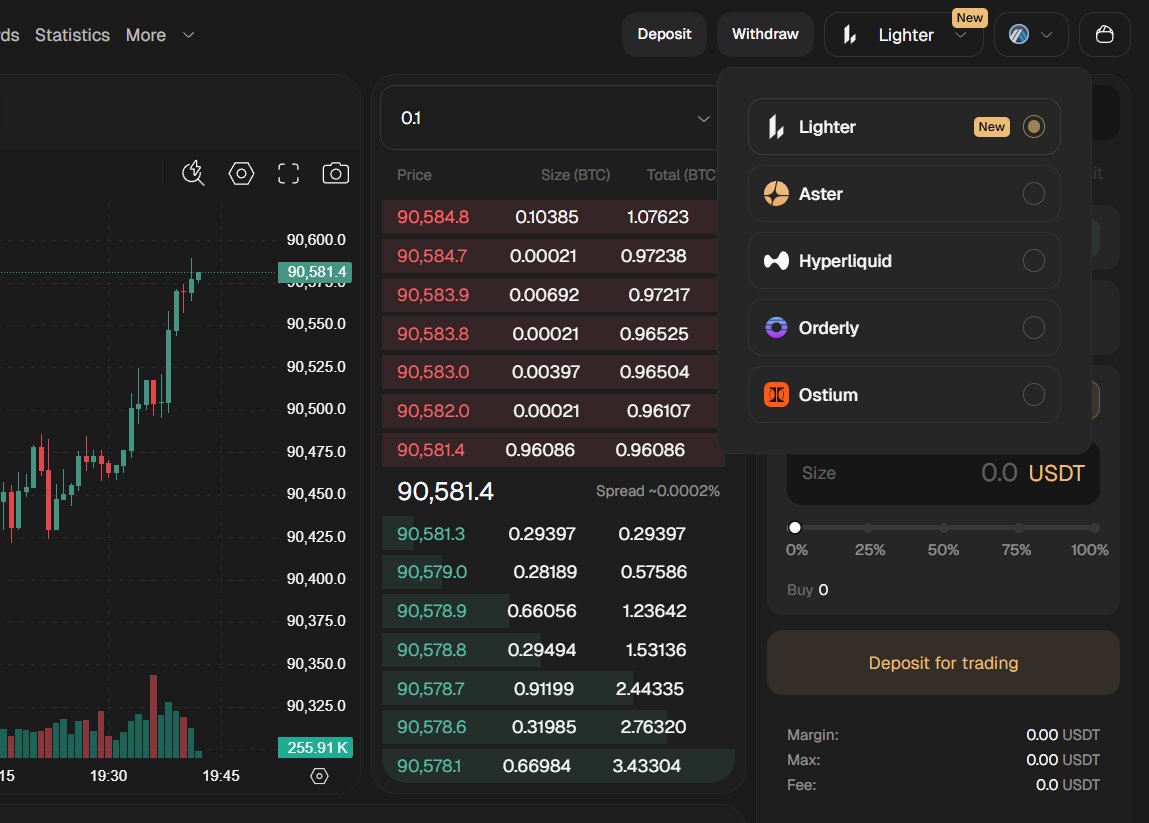Open the 0.1 order book grouping dropdown
This screenshot has width=1149, height=823.
[549, 118]
